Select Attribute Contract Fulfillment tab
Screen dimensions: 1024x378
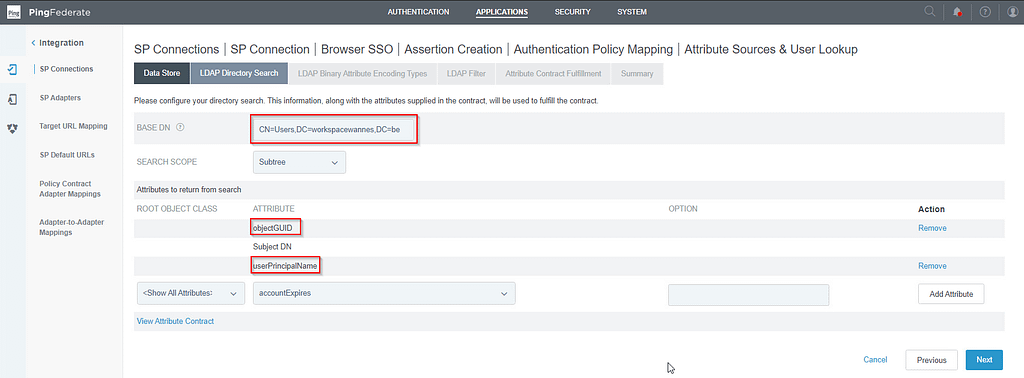[553, 74]
